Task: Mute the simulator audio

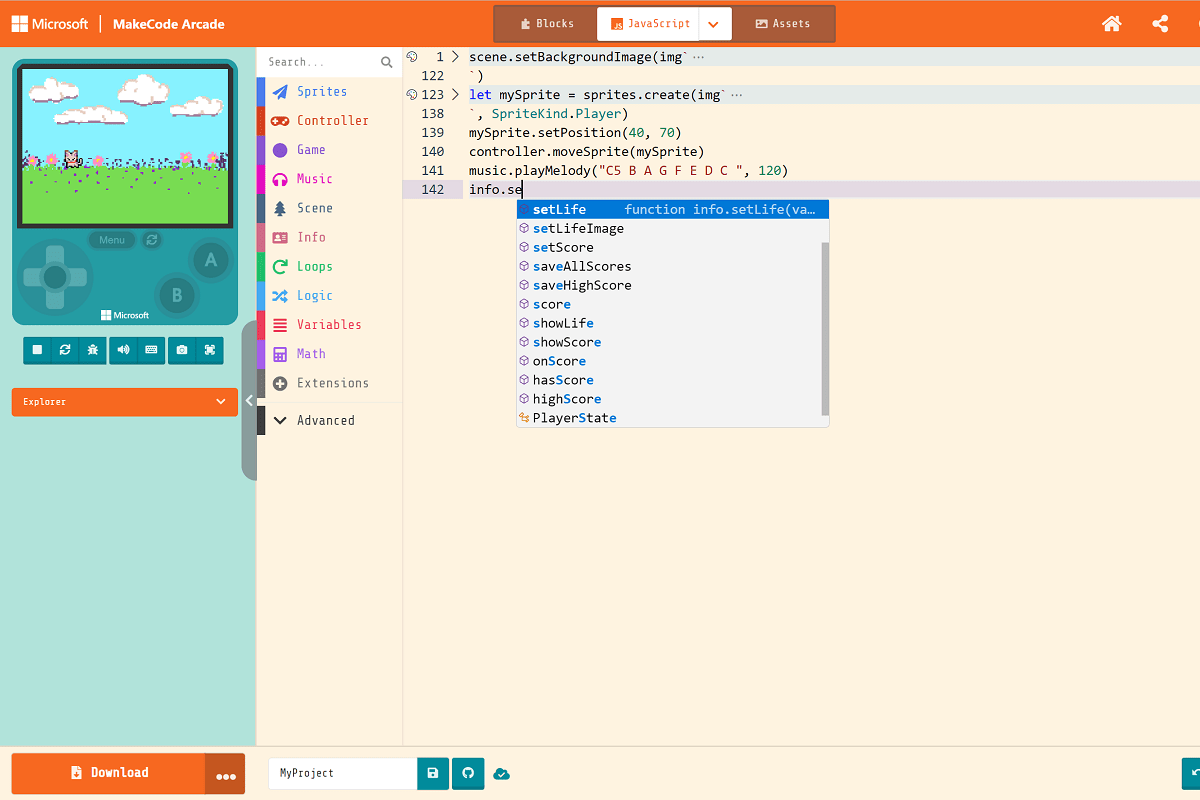Action: [x=123, y=350]
